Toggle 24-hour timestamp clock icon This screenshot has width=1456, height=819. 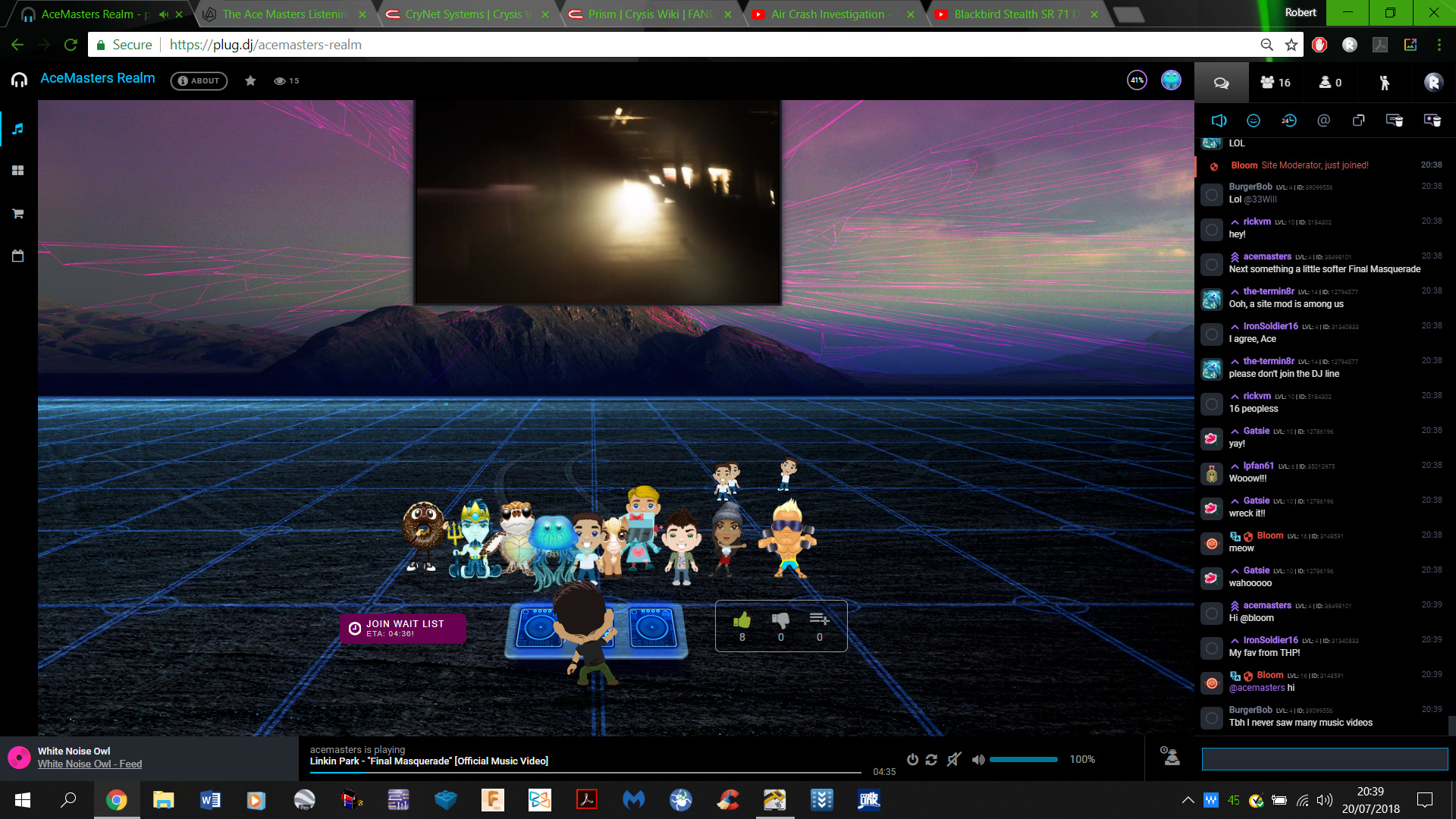[1288, 121]
